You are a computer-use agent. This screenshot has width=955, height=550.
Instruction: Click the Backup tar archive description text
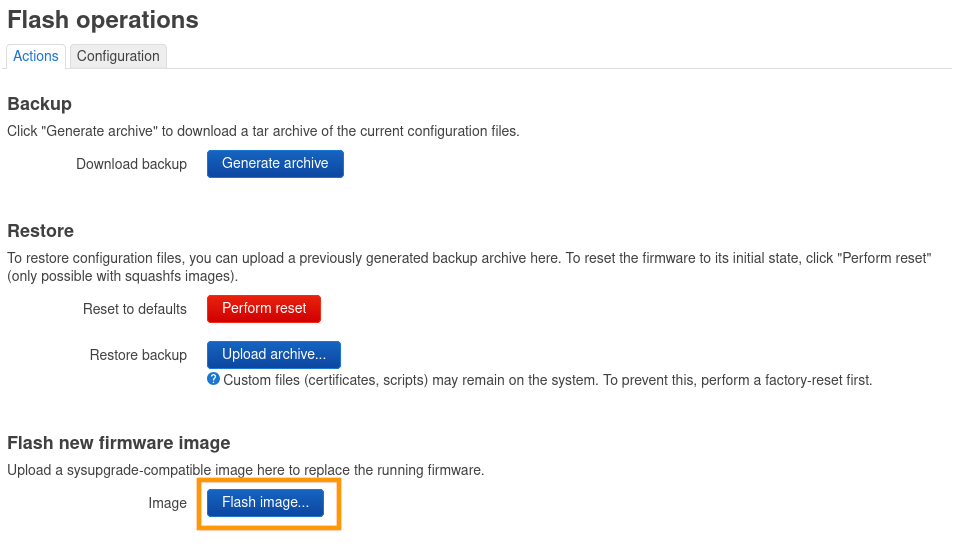click(x=263, y=131)
